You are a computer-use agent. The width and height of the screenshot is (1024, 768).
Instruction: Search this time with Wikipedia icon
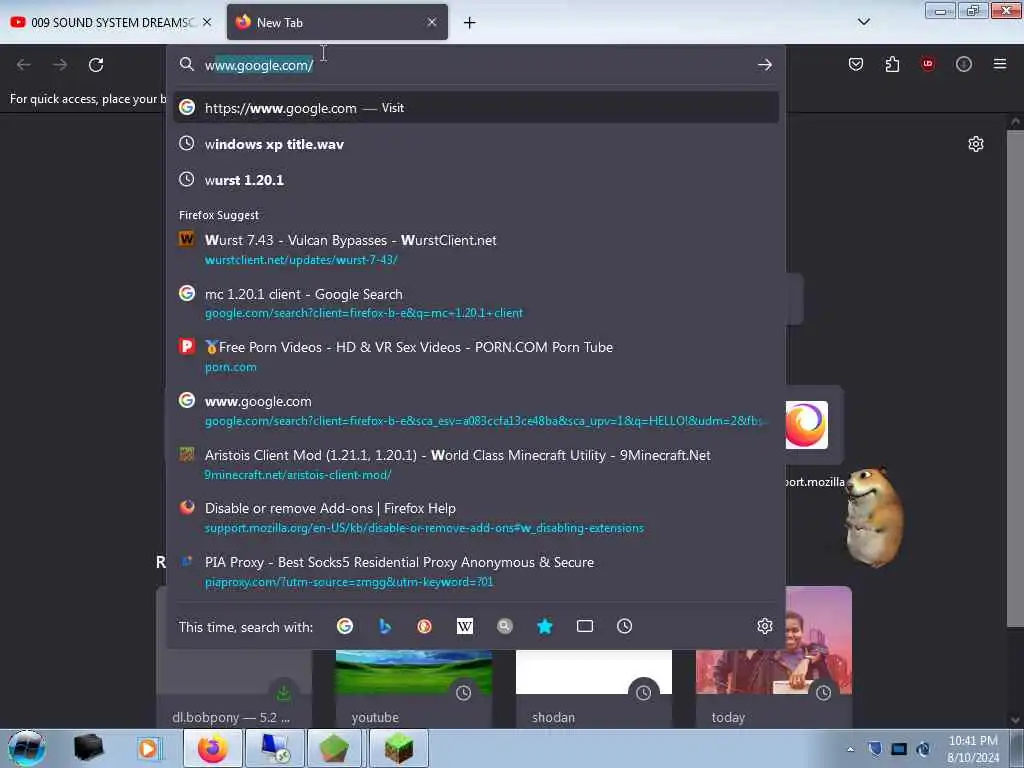tap(464, 626)
